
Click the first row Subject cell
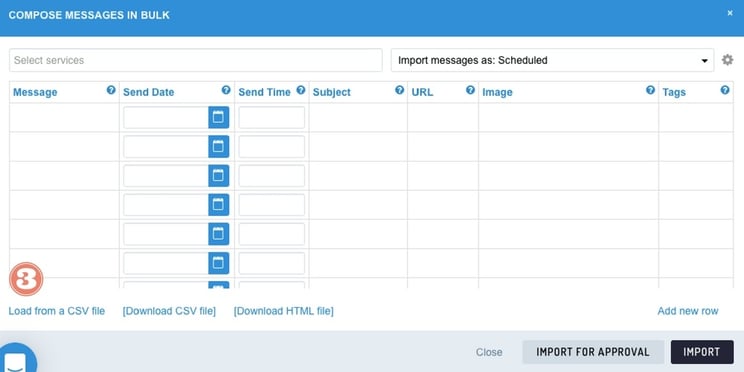[358, 117]
